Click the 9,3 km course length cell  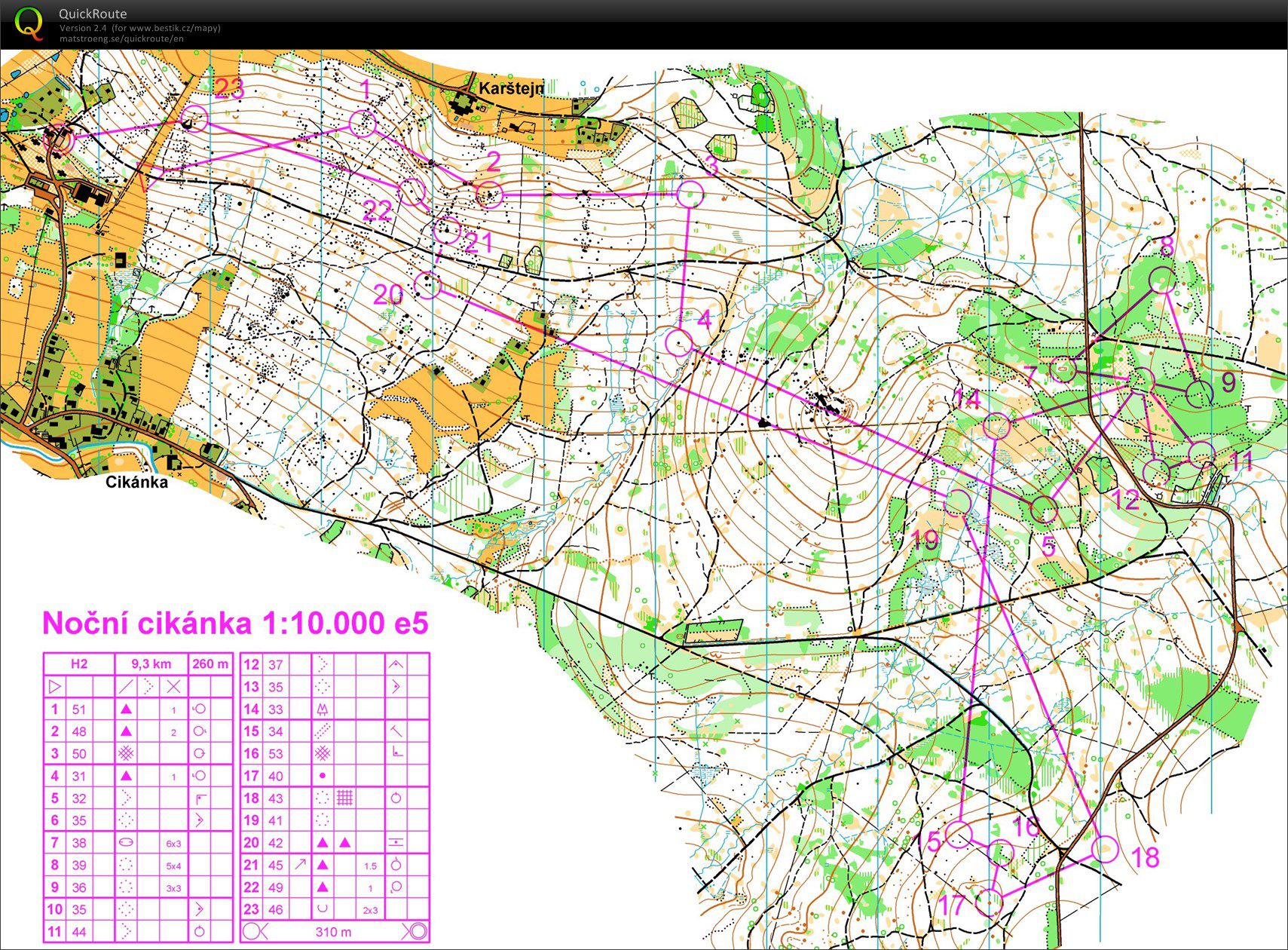point(151,664)
